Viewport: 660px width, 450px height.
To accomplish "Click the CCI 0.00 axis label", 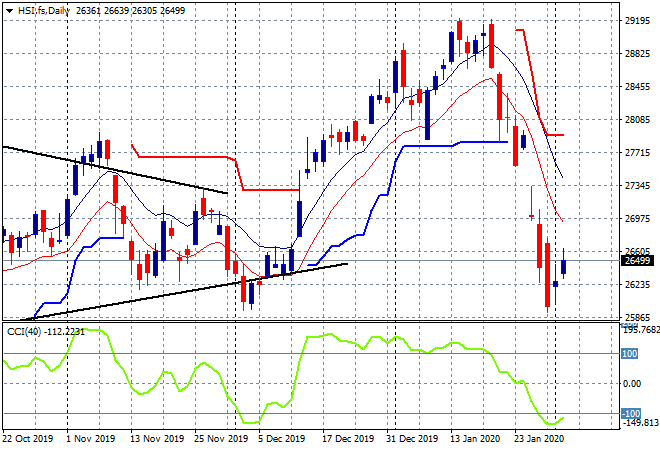I will [632, 383].
